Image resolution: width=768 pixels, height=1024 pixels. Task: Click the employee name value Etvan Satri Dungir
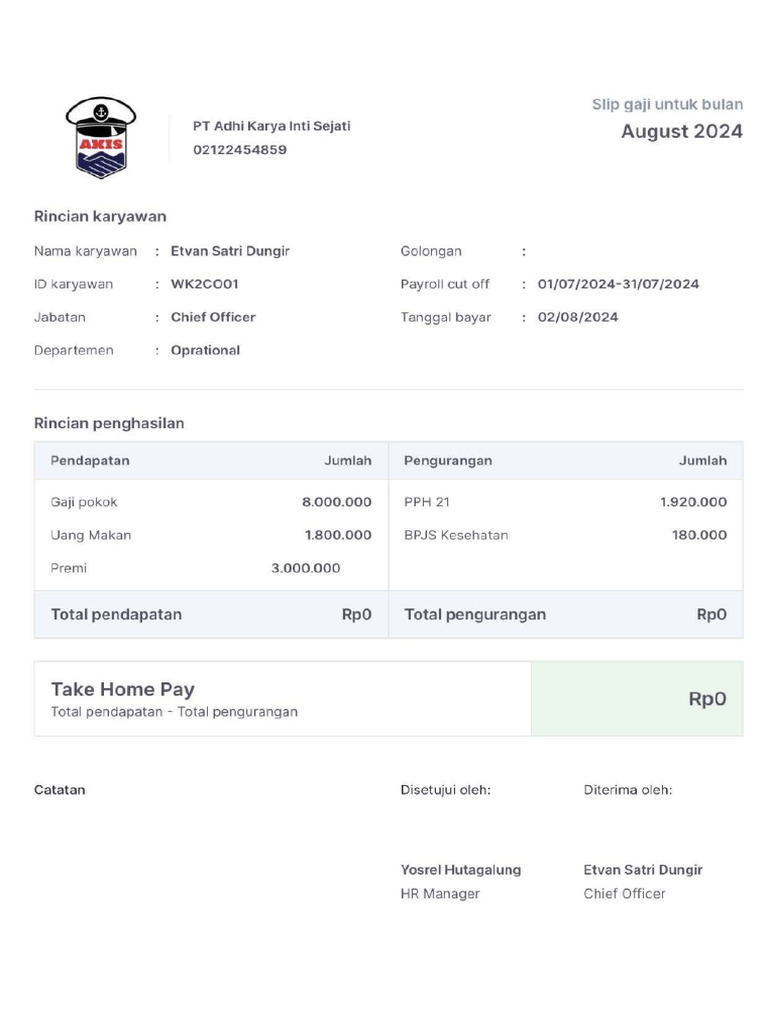pyautogui.click(x=230, y=251)
